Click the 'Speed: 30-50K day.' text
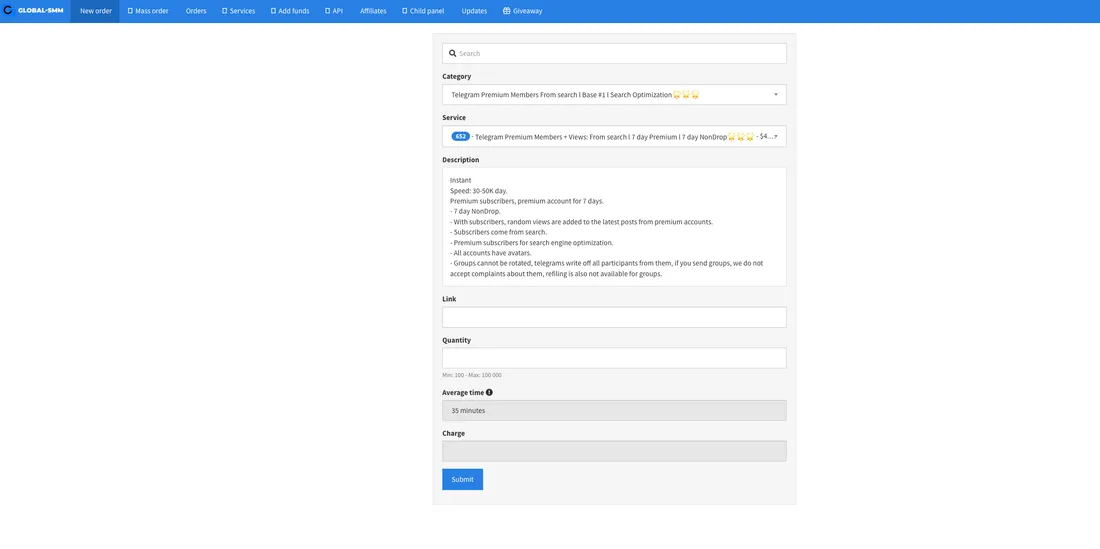The width and height of the screenshot is (1100, 549). [478, 191]
